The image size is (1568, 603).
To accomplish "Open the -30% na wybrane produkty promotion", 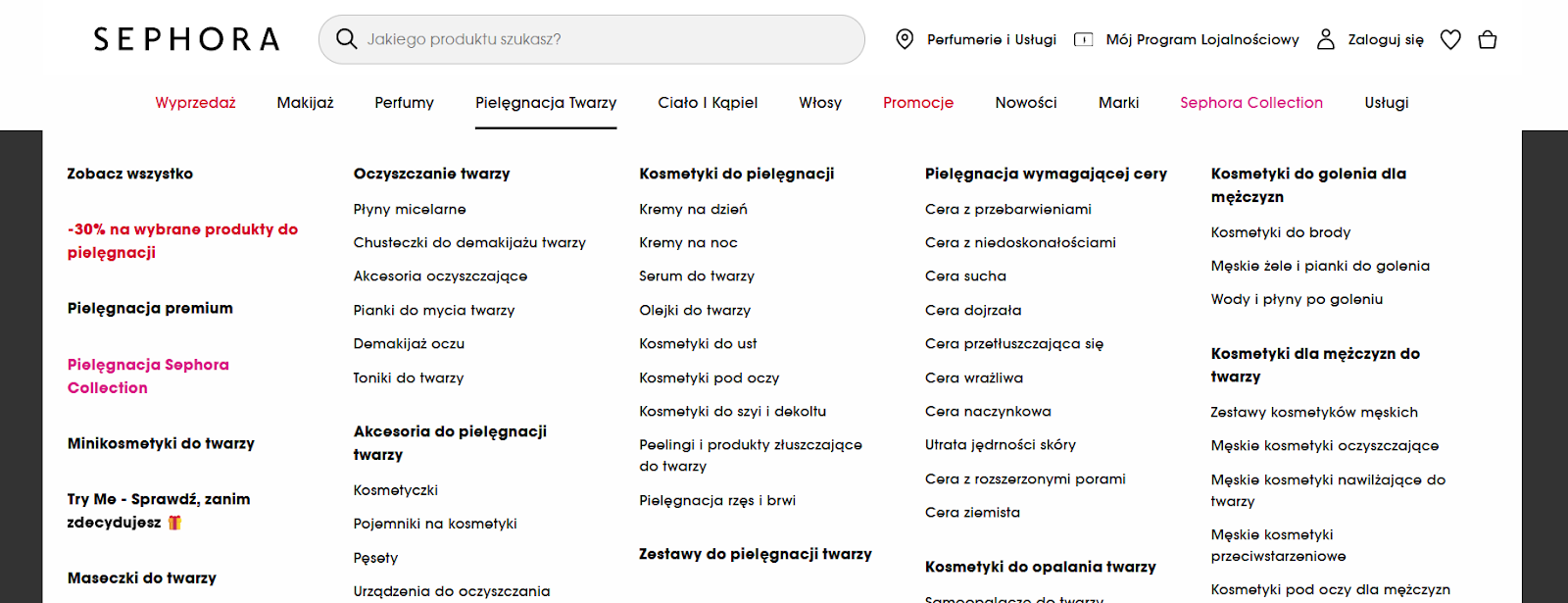I will 182,241.
